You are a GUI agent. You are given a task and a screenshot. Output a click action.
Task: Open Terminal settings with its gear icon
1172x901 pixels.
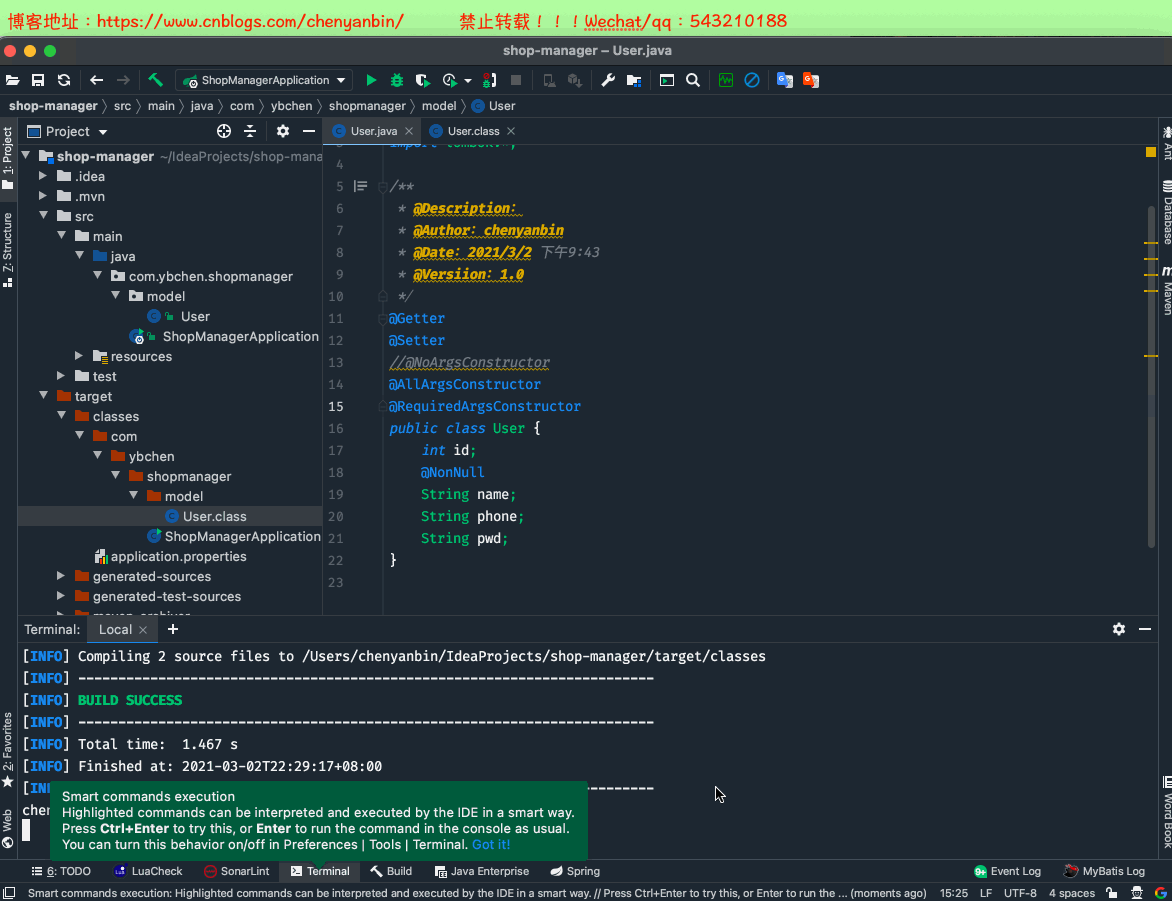[1118, 629]
